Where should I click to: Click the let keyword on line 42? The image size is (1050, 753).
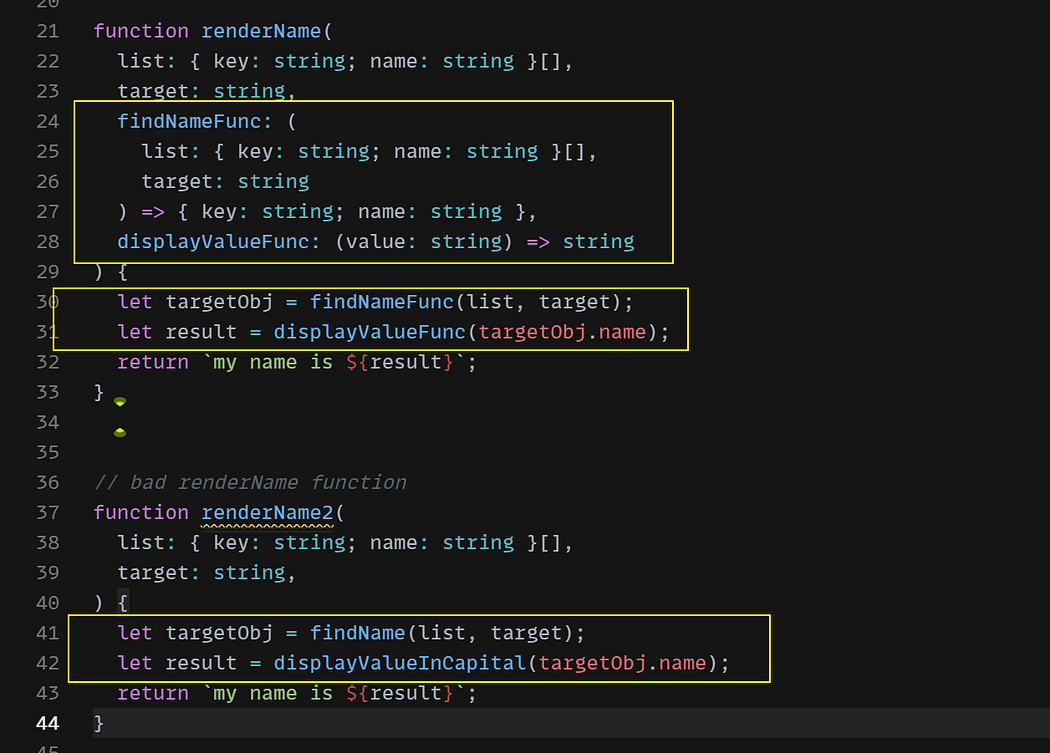[x=135, y=663]
